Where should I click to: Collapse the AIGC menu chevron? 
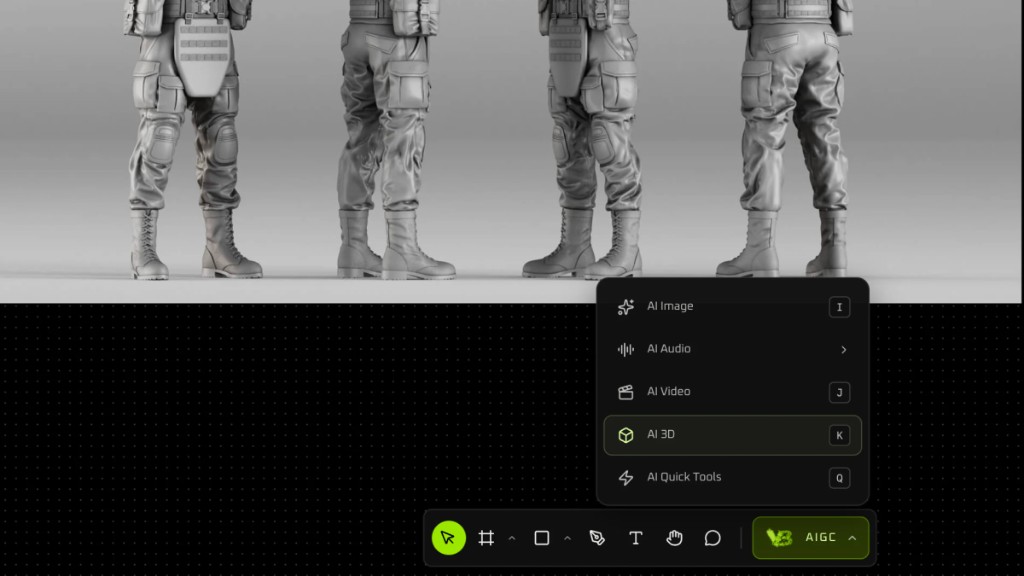[x=852, y=538]
